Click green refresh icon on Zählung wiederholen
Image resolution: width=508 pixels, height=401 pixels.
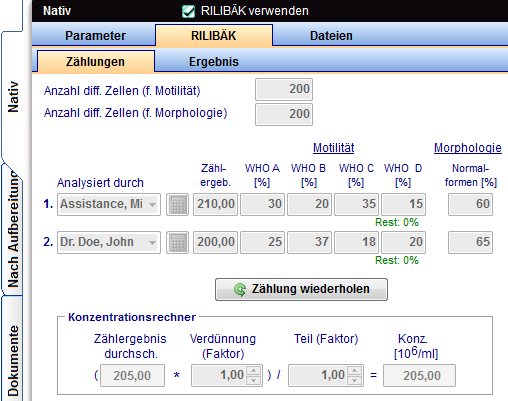coord(240,289)
